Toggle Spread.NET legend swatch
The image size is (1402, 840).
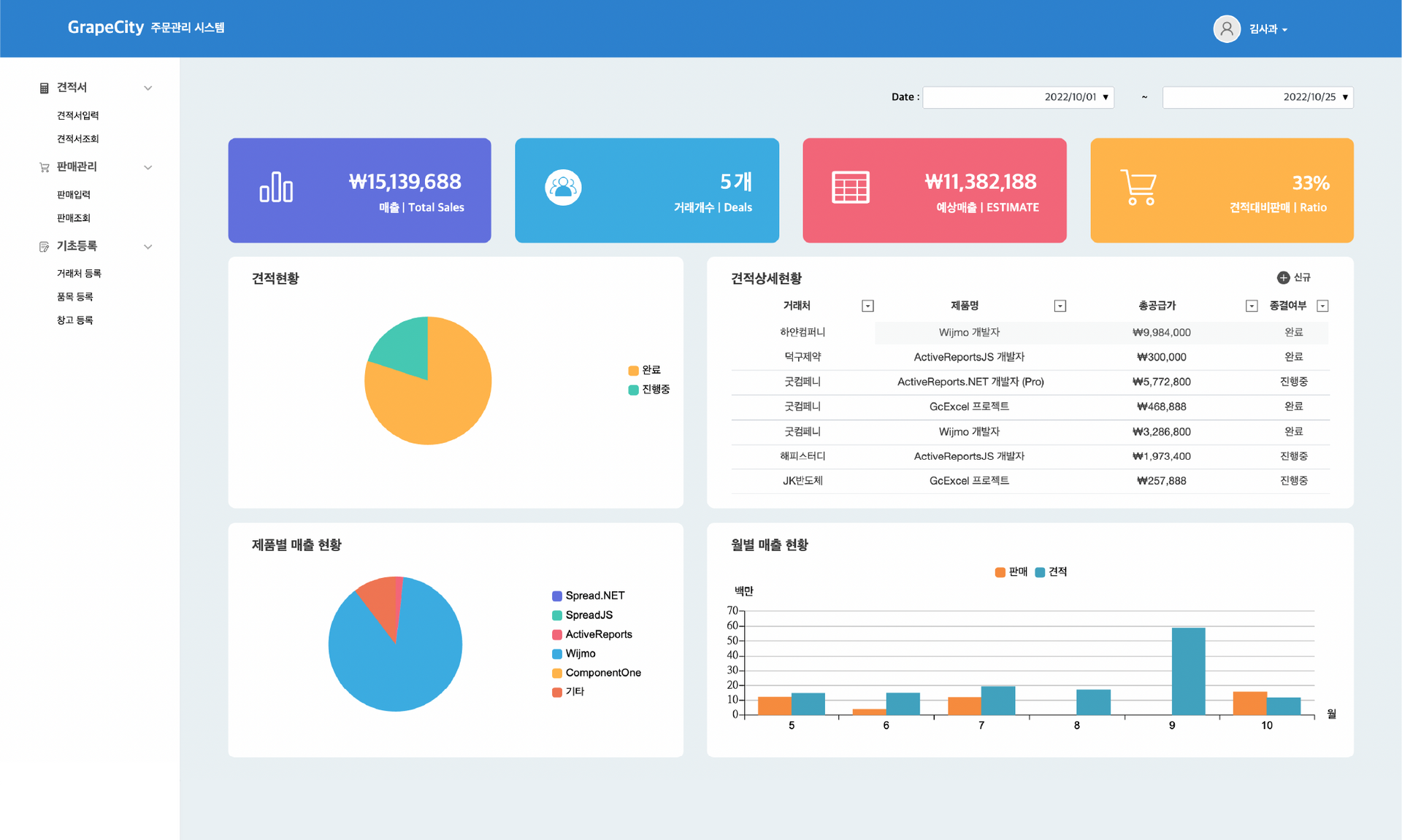point(556,596)
